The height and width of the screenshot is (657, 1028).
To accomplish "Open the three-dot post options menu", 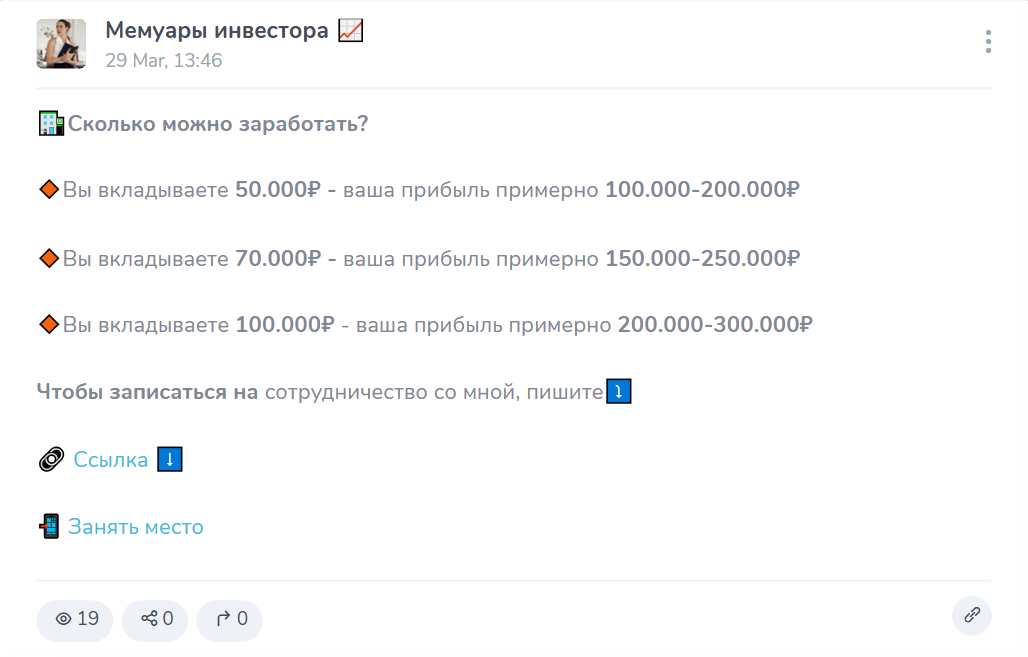I will tap(988, 42).
